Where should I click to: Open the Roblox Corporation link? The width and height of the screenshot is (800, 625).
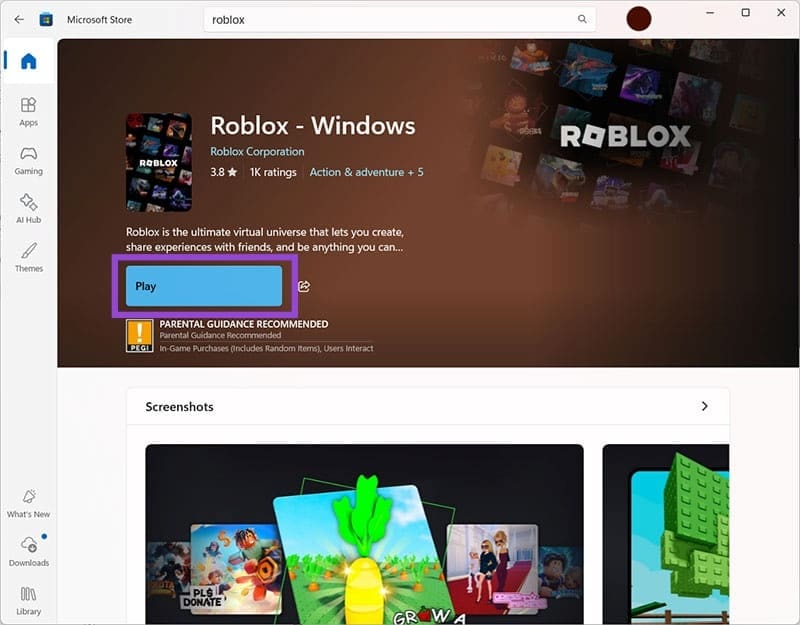256,151
